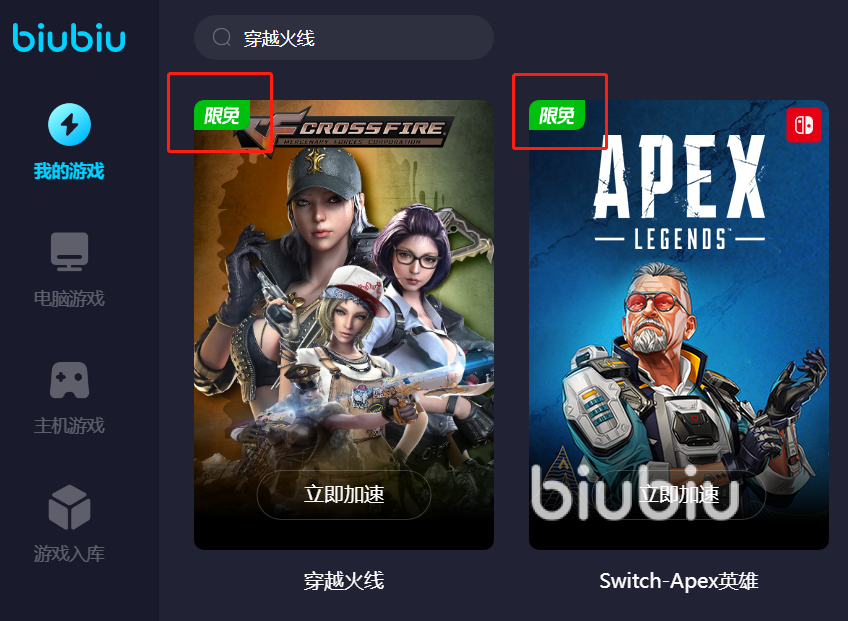
Task: Go to the 游戏入库 section label
Action: [x=69, y=553]
